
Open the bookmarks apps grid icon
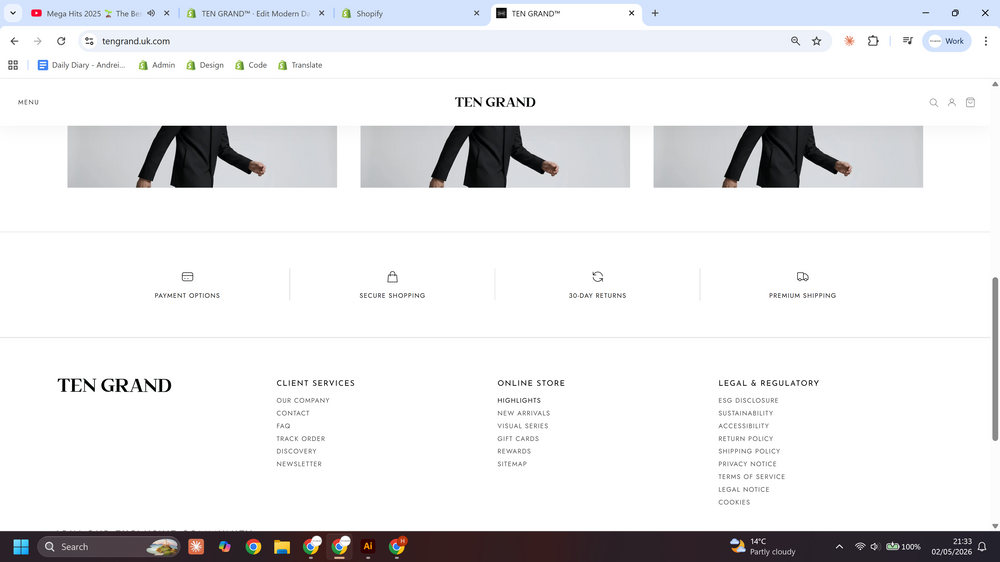13,65
